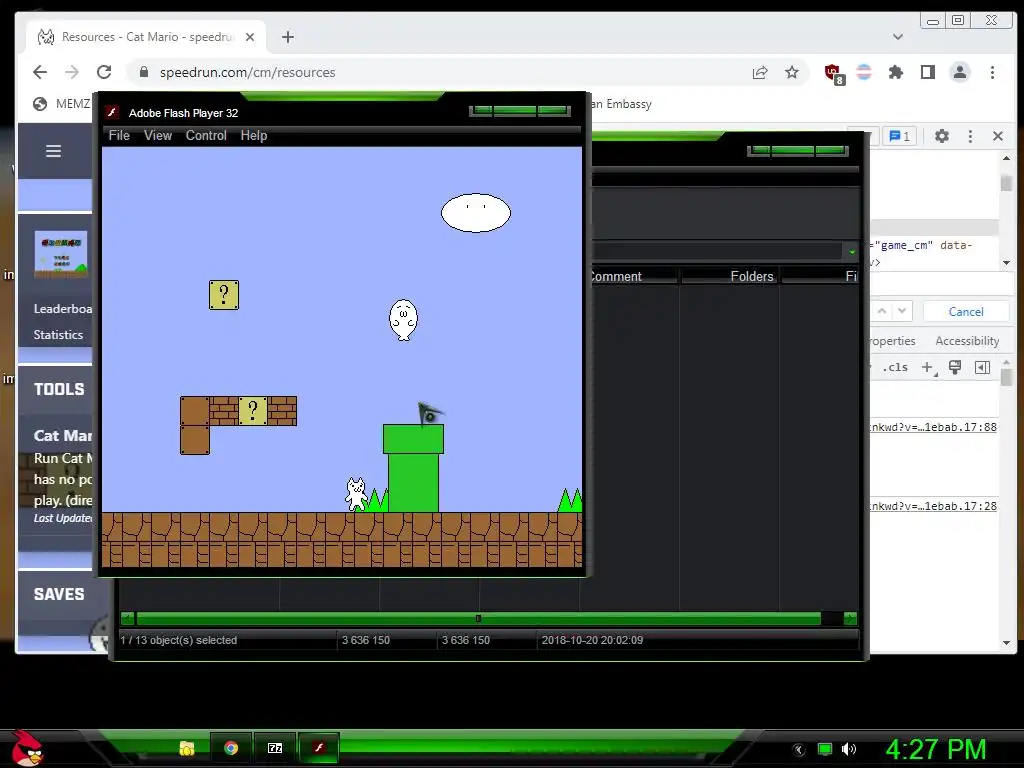Switch to 7-Zip from the taskbar
Image resolution: width=1024 pixels, height=768 pixels.
pos(275,748)
